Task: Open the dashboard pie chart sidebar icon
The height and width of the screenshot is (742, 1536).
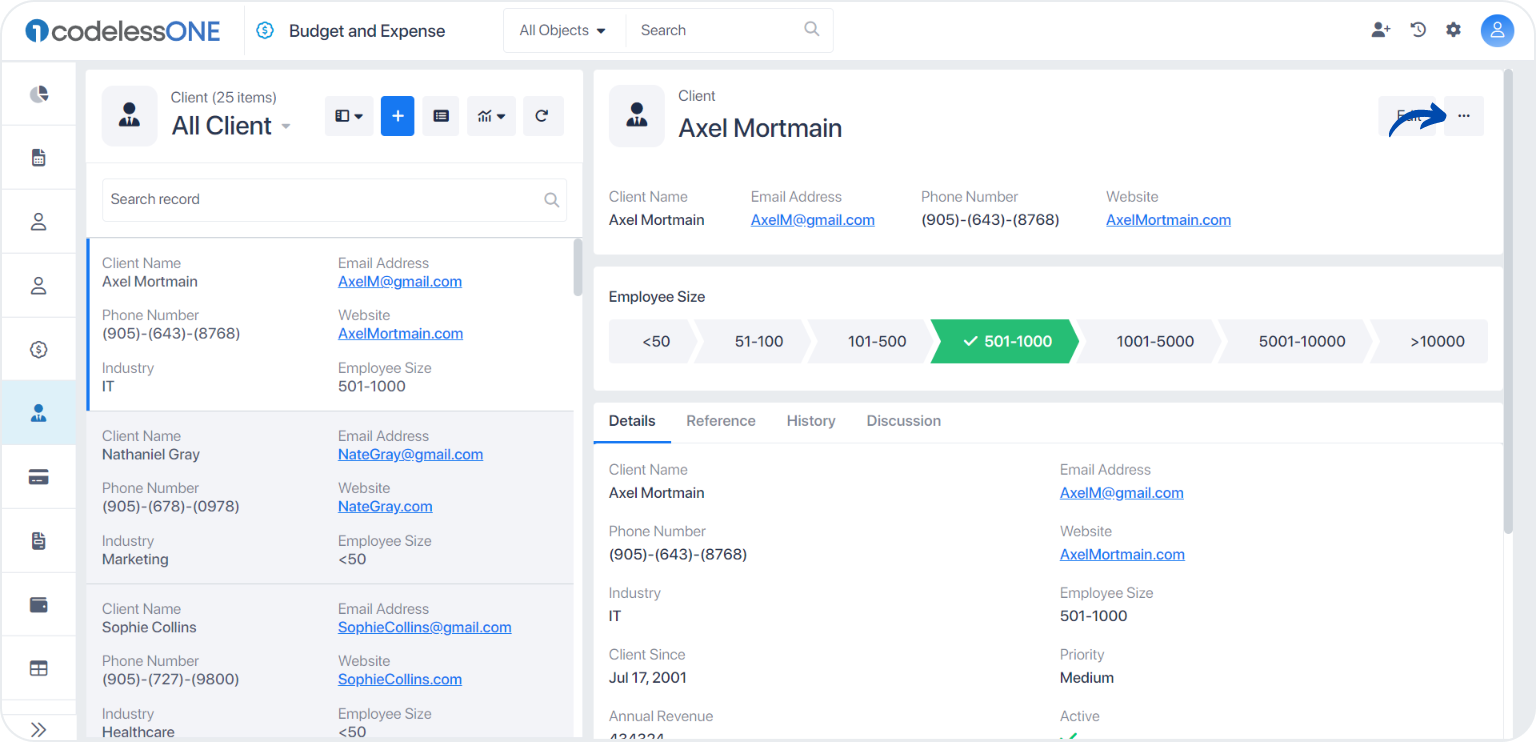Action: (x=39, y=94)
